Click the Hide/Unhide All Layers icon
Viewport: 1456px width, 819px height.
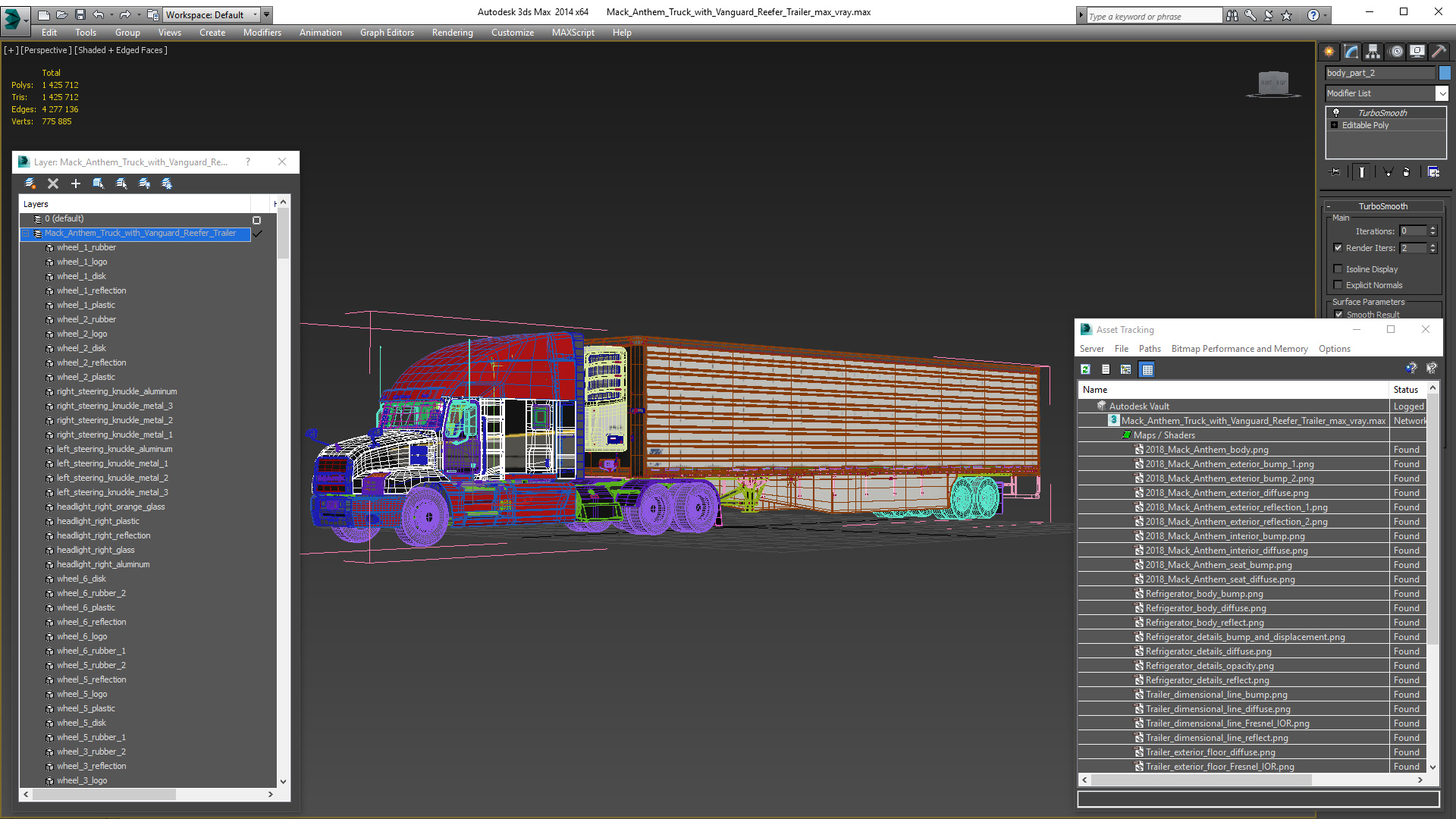(144, 184)
